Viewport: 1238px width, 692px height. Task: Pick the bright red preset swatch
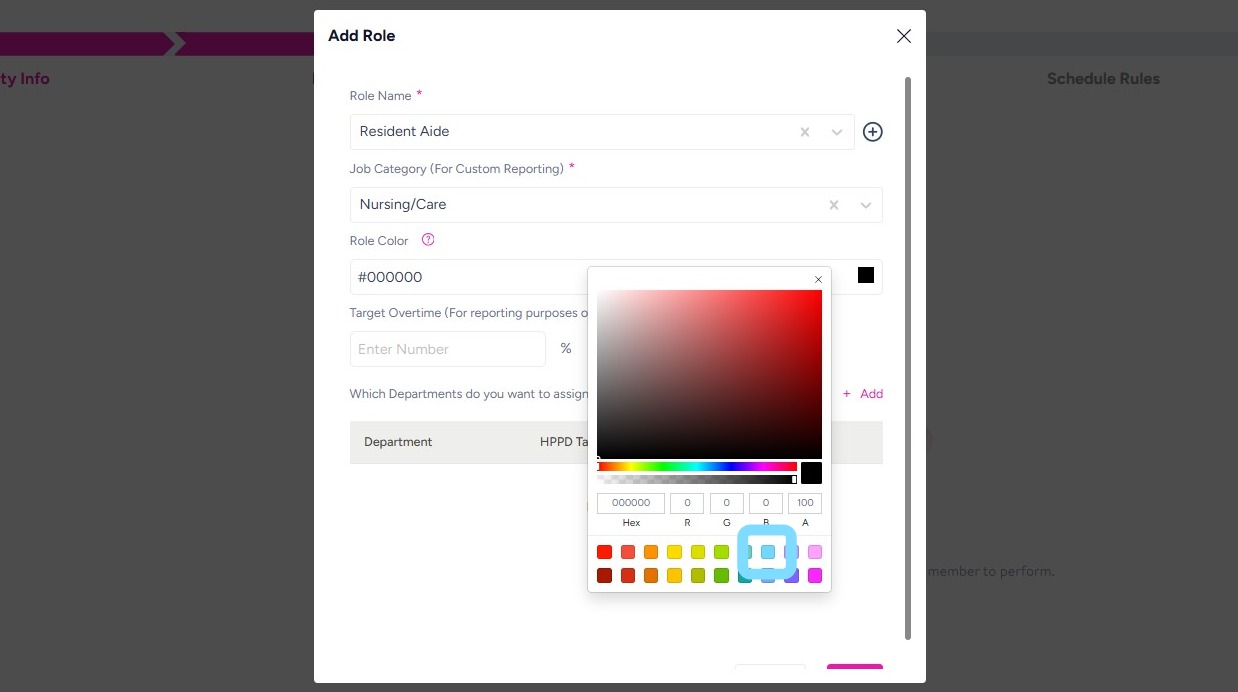click(x=604, y=552)
